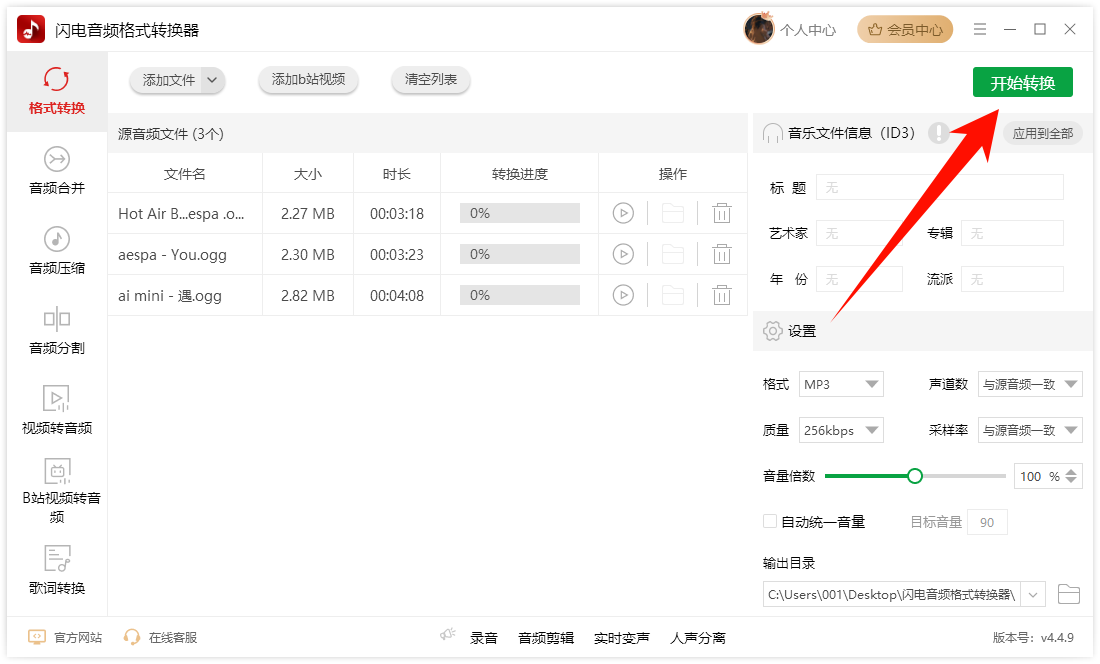Open output folder for Hot Air ballad file
Screen dimensions: 1100x664
tap(673, 213)
